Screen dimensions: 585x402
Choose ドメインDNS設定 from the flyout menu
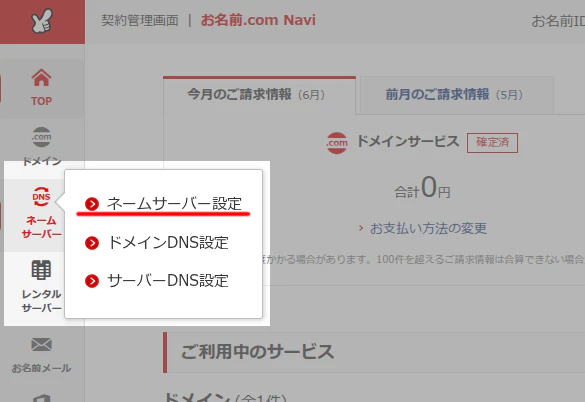[x=168, y=243]
